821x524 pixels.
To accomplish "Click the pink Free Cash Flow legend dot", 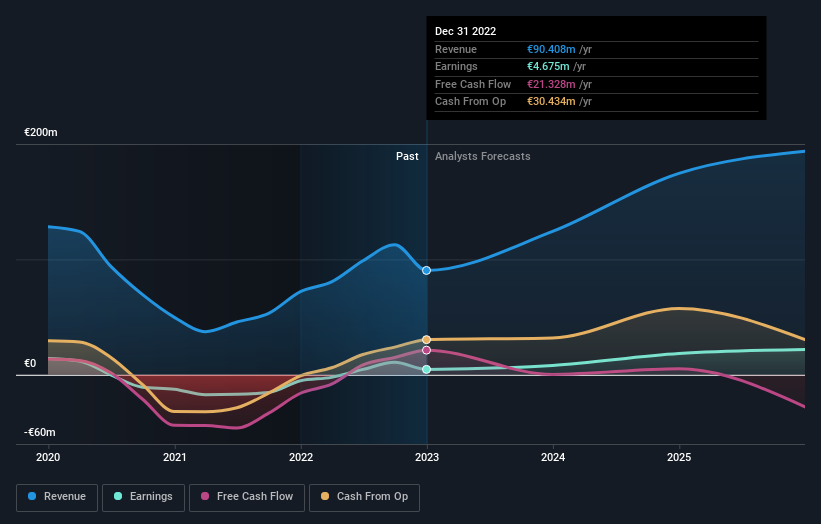I will [205, 496].
